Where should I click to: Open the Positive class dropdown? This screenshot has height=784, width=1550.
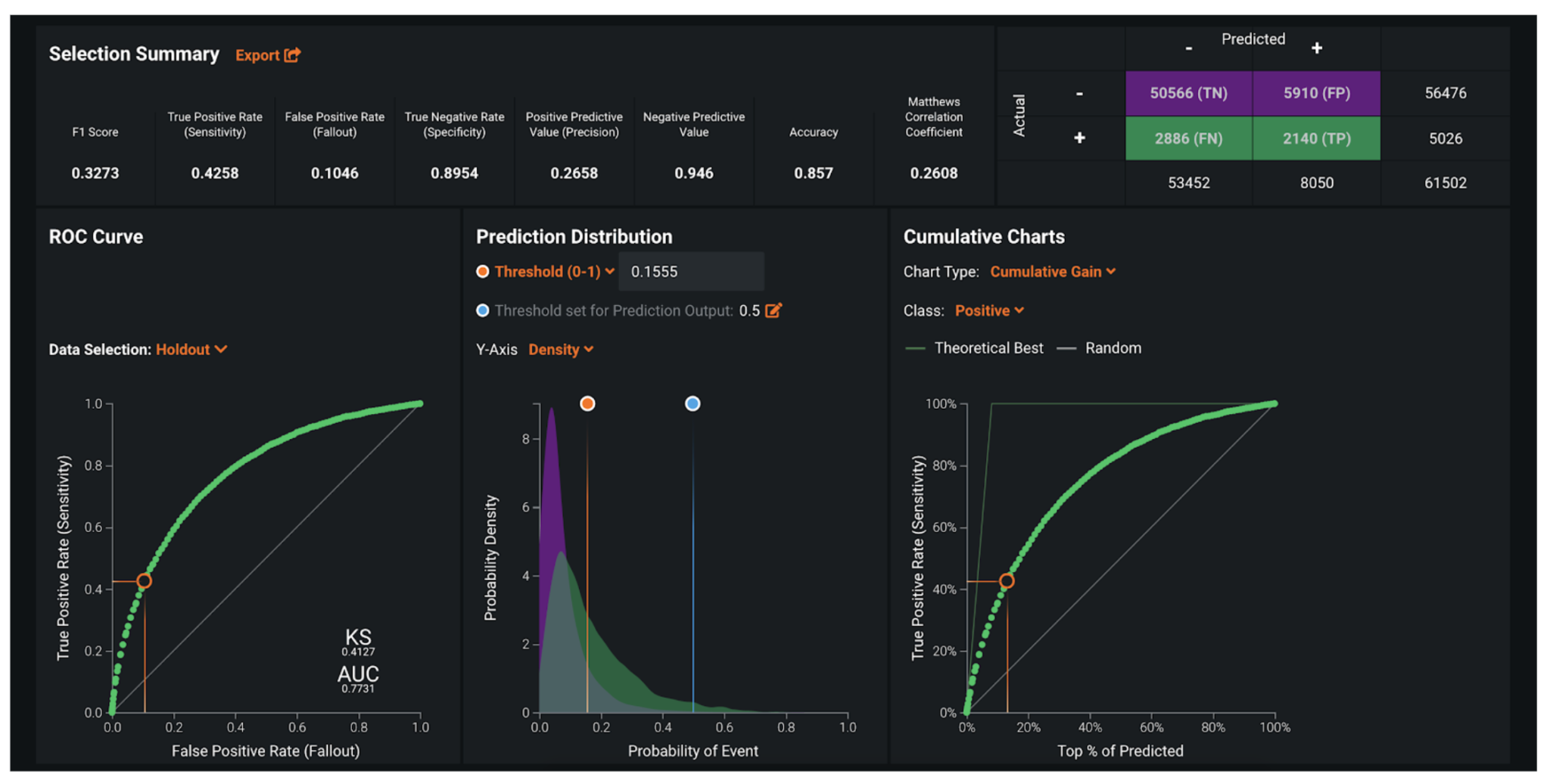click(x=989, y=310)
